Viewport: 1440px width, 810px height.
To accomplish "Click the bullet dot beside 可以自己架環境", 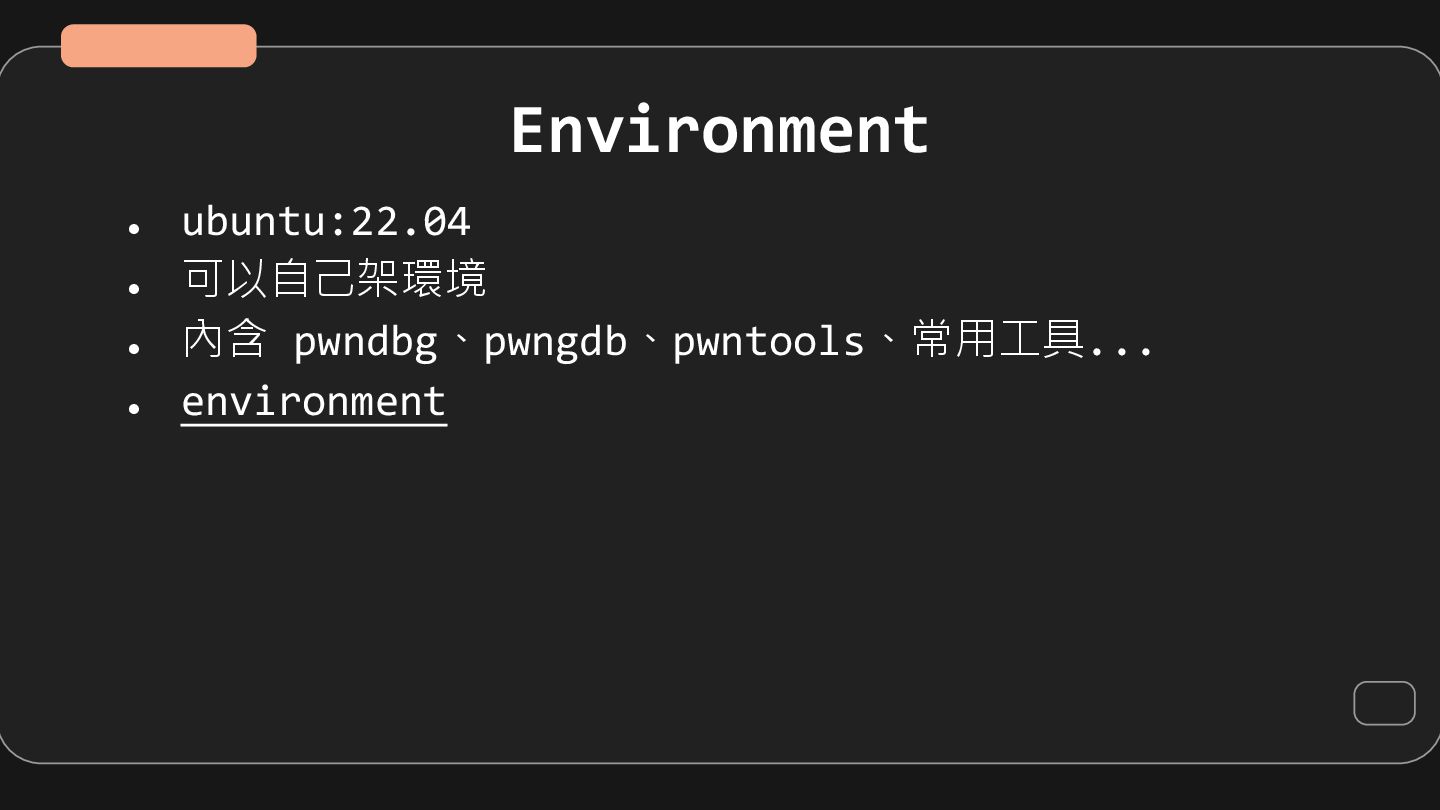I will 134,288.
